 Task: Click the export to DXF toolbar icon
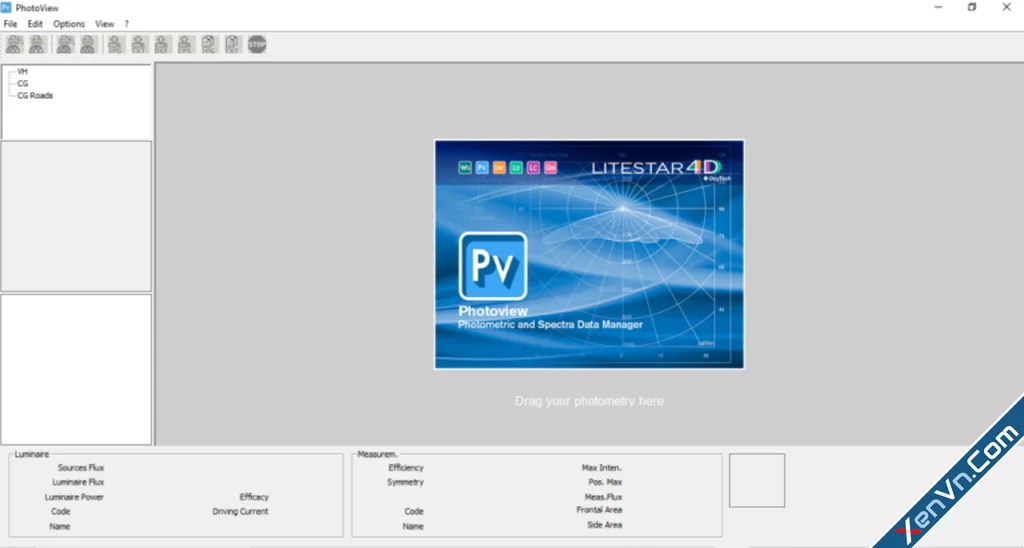[162, 44]
